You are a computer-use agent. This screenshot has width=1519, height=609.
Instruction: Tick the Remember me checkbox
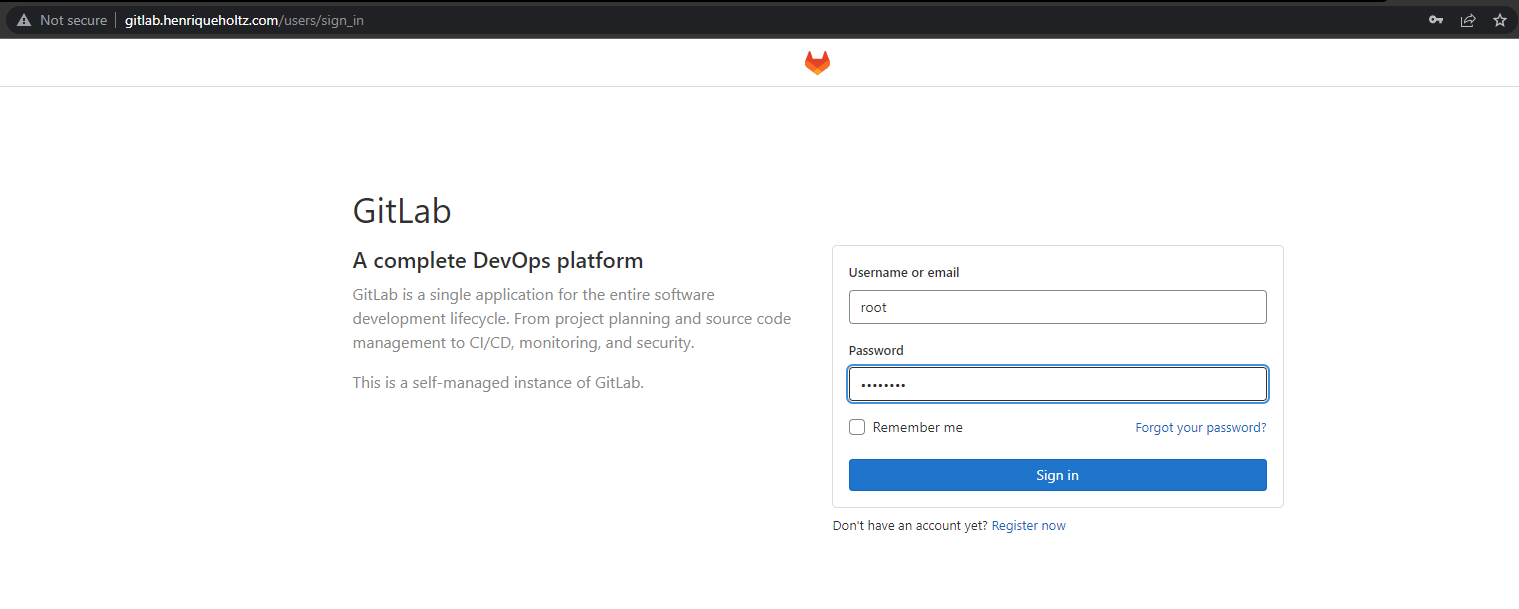point(857,427)
